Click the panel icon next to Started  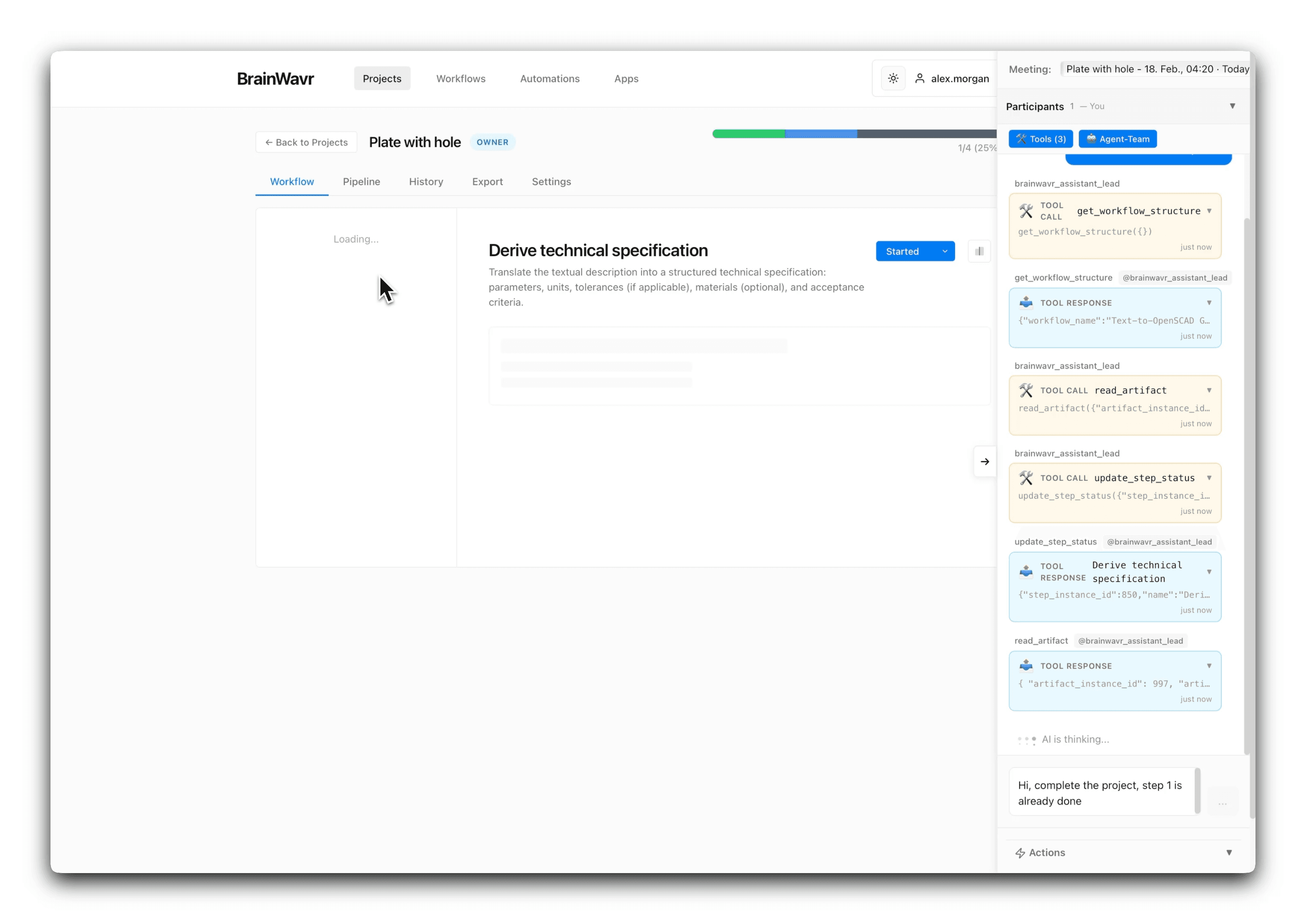click(979, 251)
